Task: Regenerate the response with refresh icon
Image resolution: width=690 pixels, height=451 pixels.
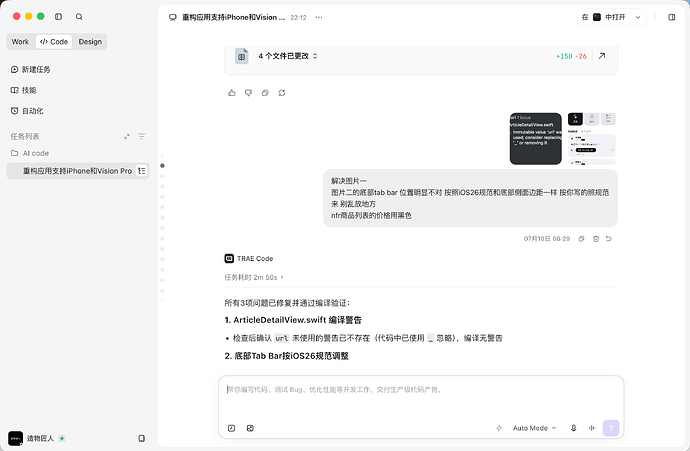Action: (282, 93)
